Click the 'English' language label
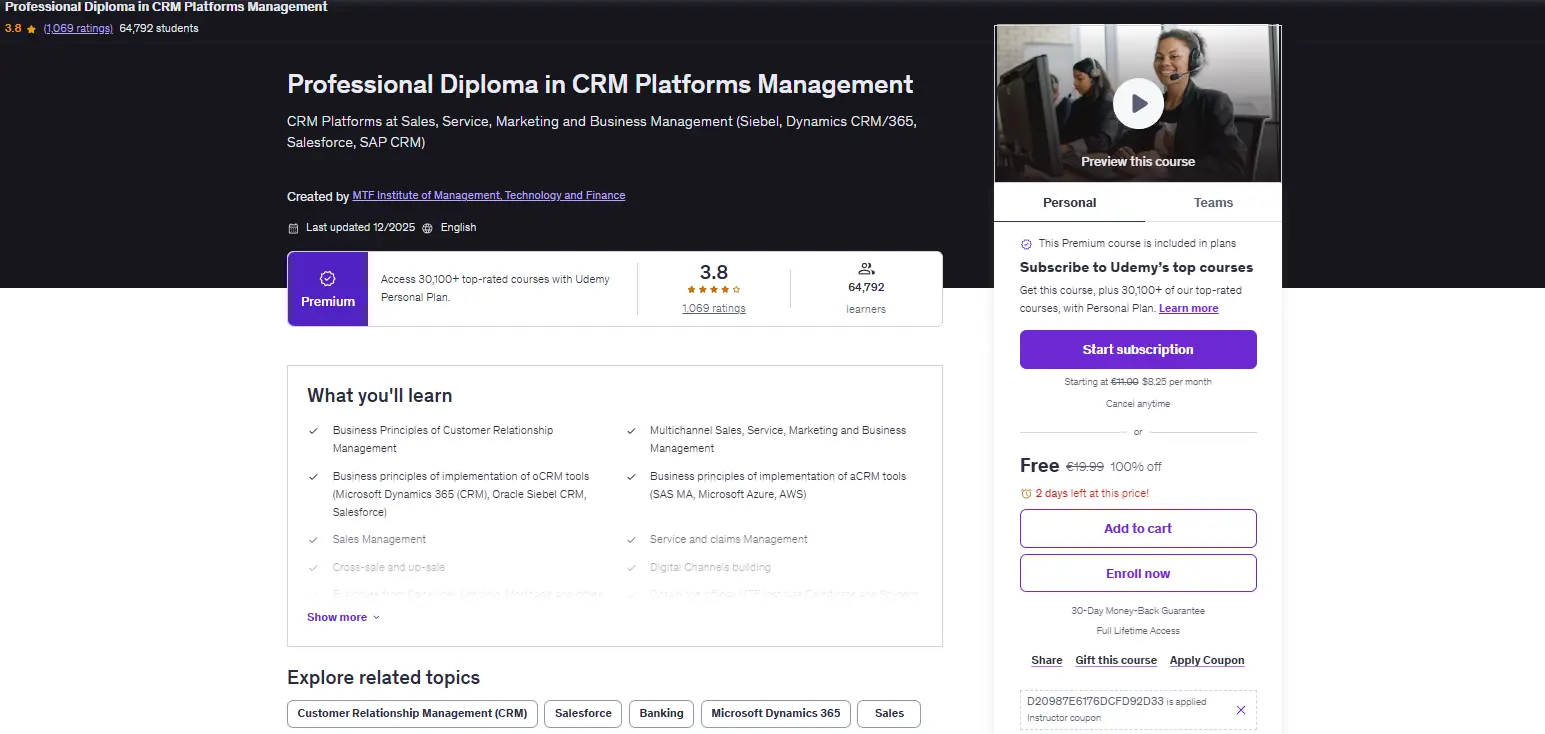 pyautogui.click(x=458, y=228)
